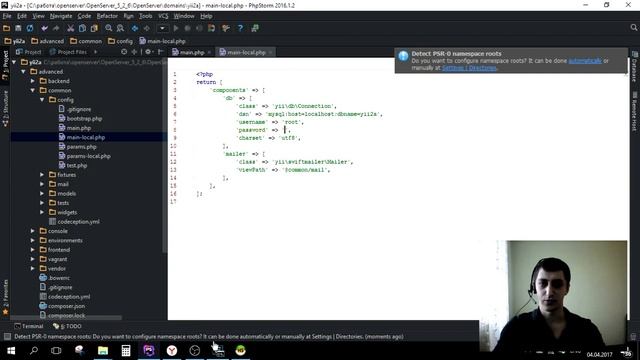Image resolution: width=640 pixels, height=360 pixels.
Task: Open the VCS menu
Action: [163, 16]
